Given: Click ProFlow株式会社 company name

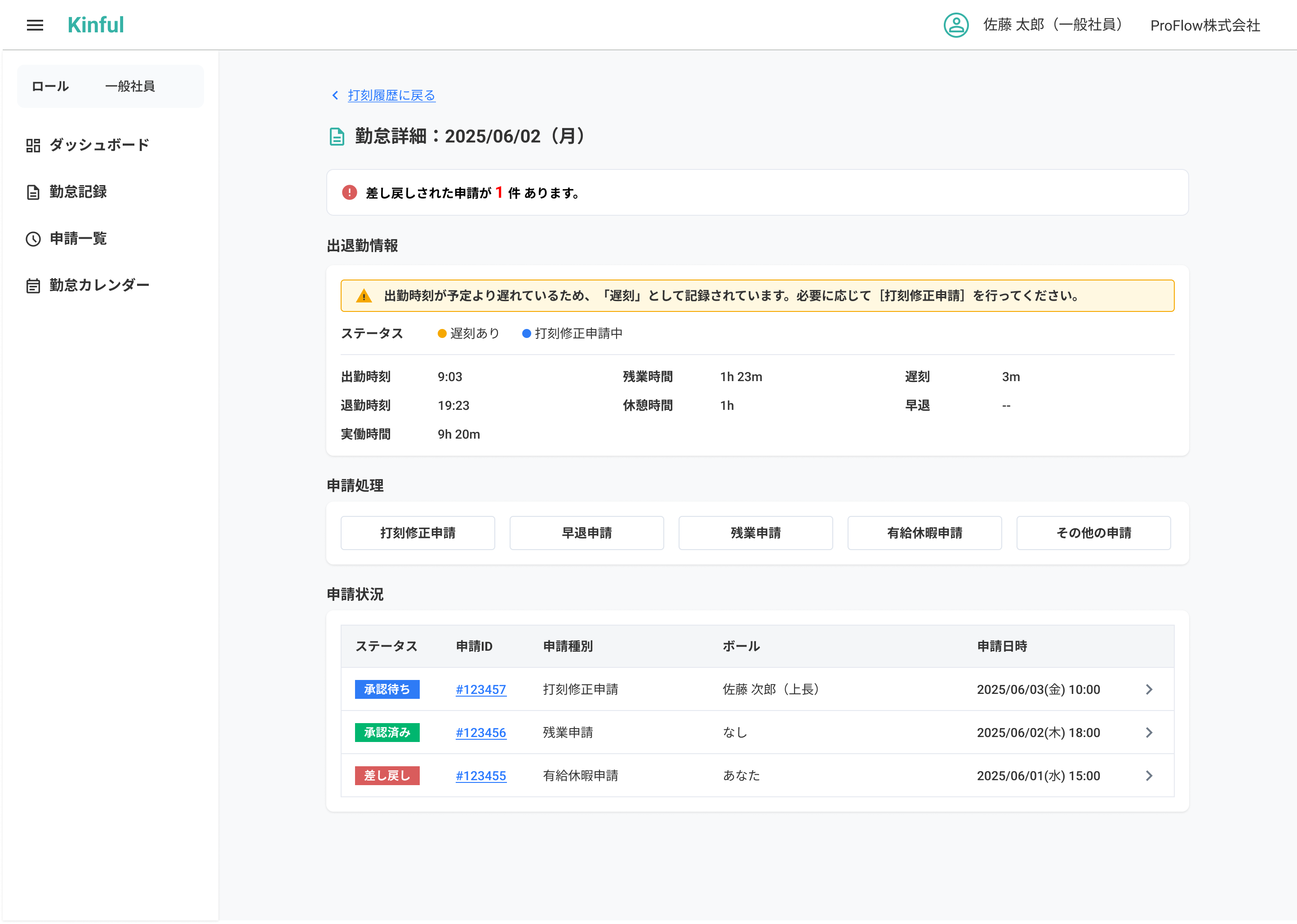Looking at the screenshot, I should 1205,26.
